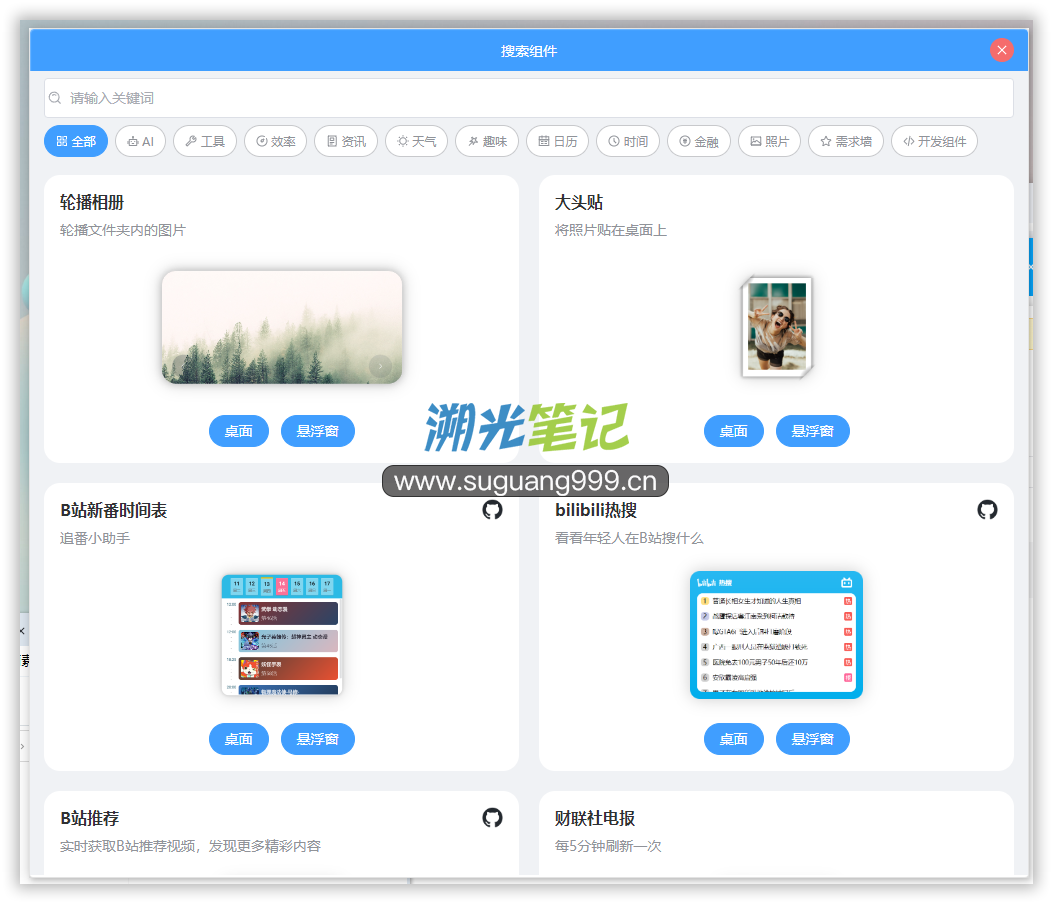Add 大头贴 widget to 桌面
The width and height of the screenshot is (1053, 904).
(x=733, y=431)
